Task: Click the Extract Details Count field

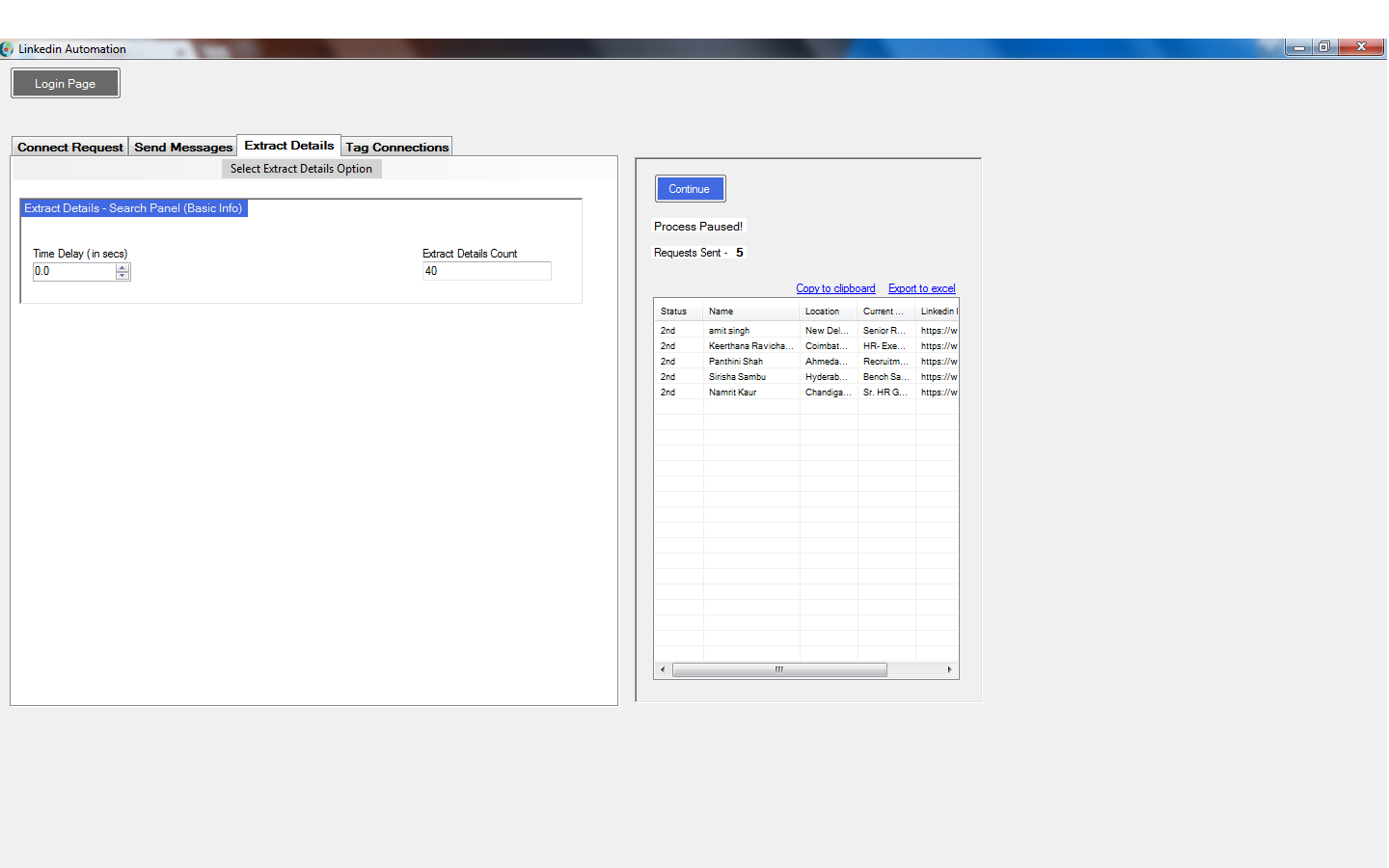Action: [x=486, y=271]
